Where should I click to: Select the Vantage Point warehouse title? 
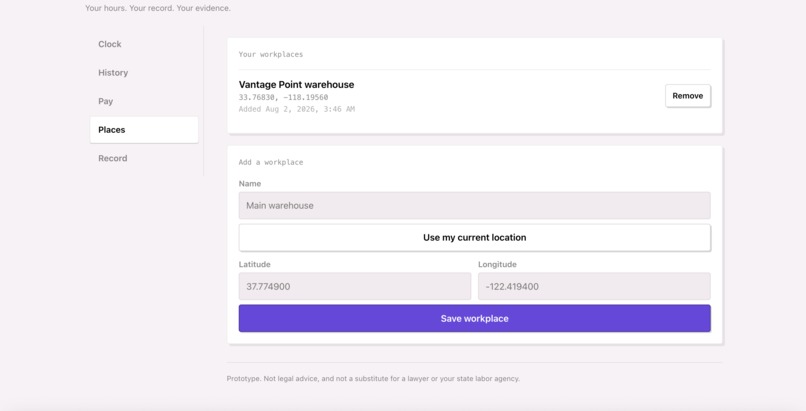(x=297, y=85)
